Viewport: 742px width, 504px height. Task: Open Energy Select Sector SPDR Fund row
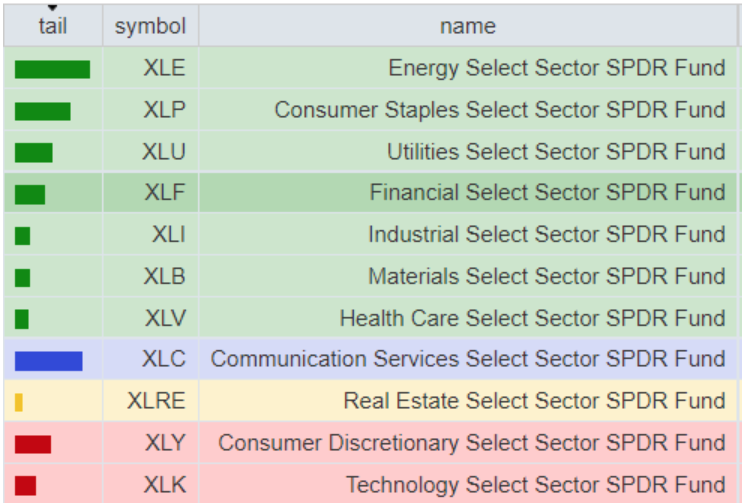click(x=556, y=68)
